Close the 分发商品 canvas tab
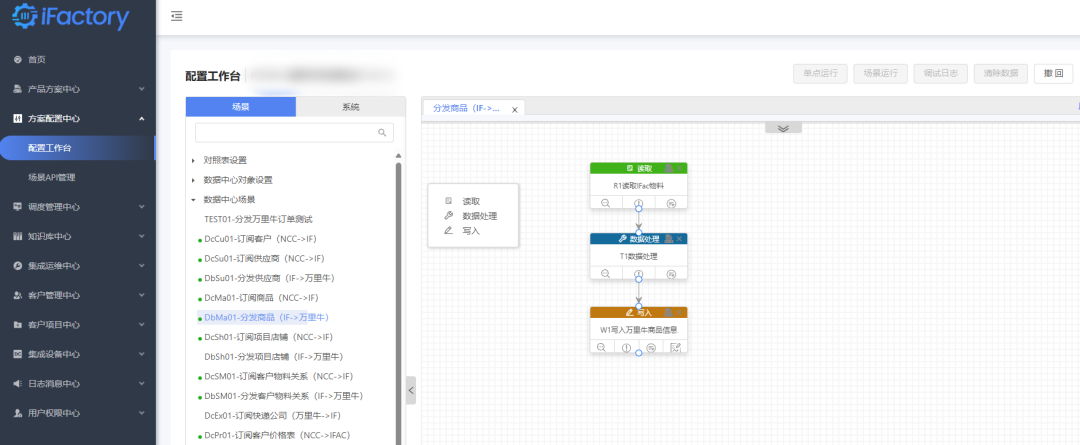 (515, 110)
